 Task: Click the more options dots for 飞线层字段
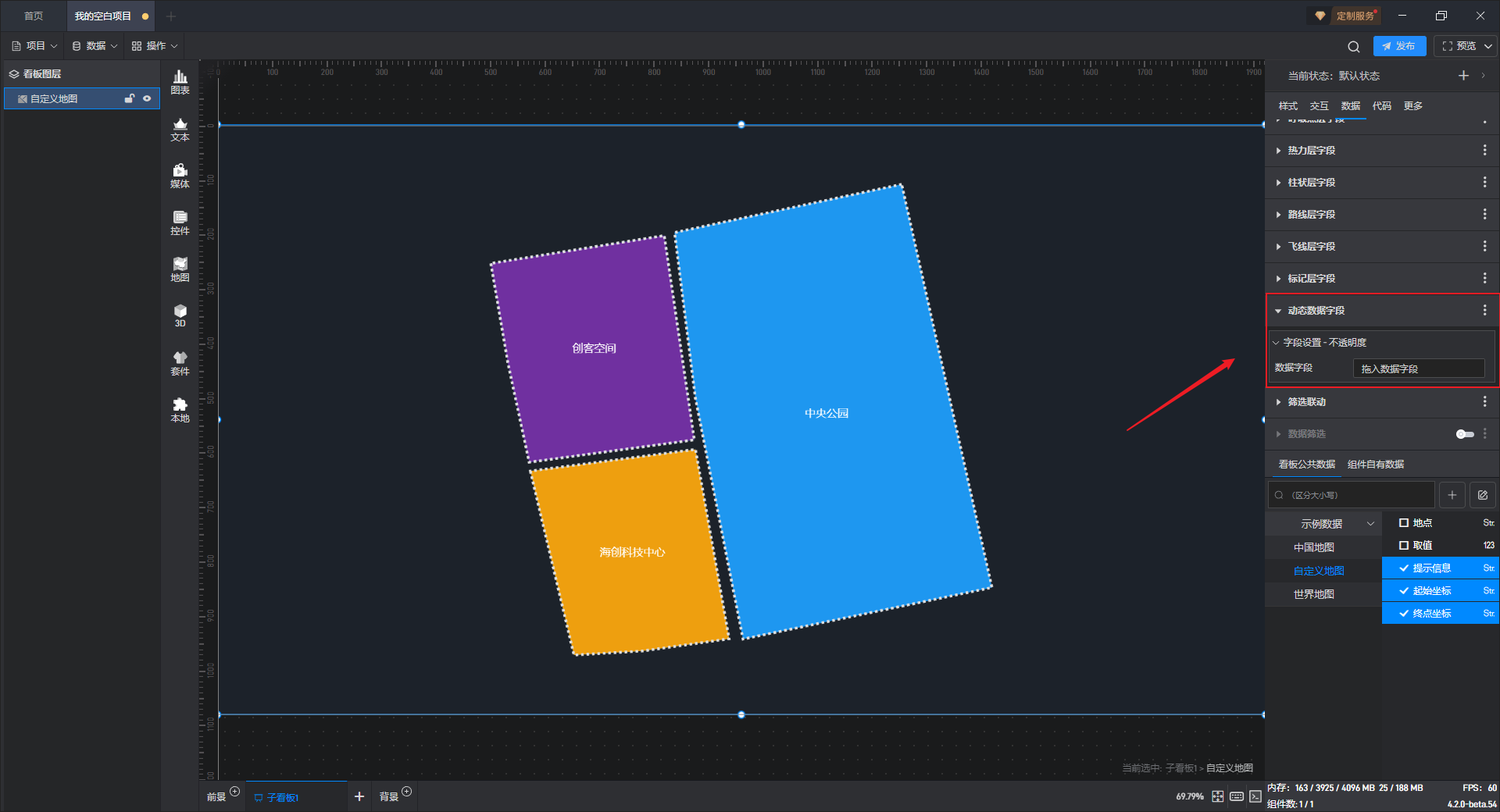[1484, 246]
